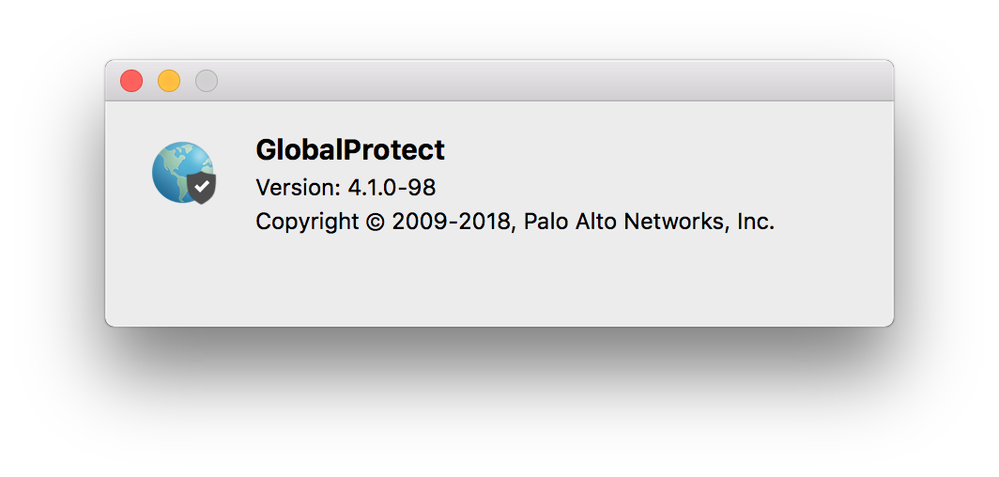999x477 pixels.
Task: Click the grayed-out zoom button
Action: 206,81
